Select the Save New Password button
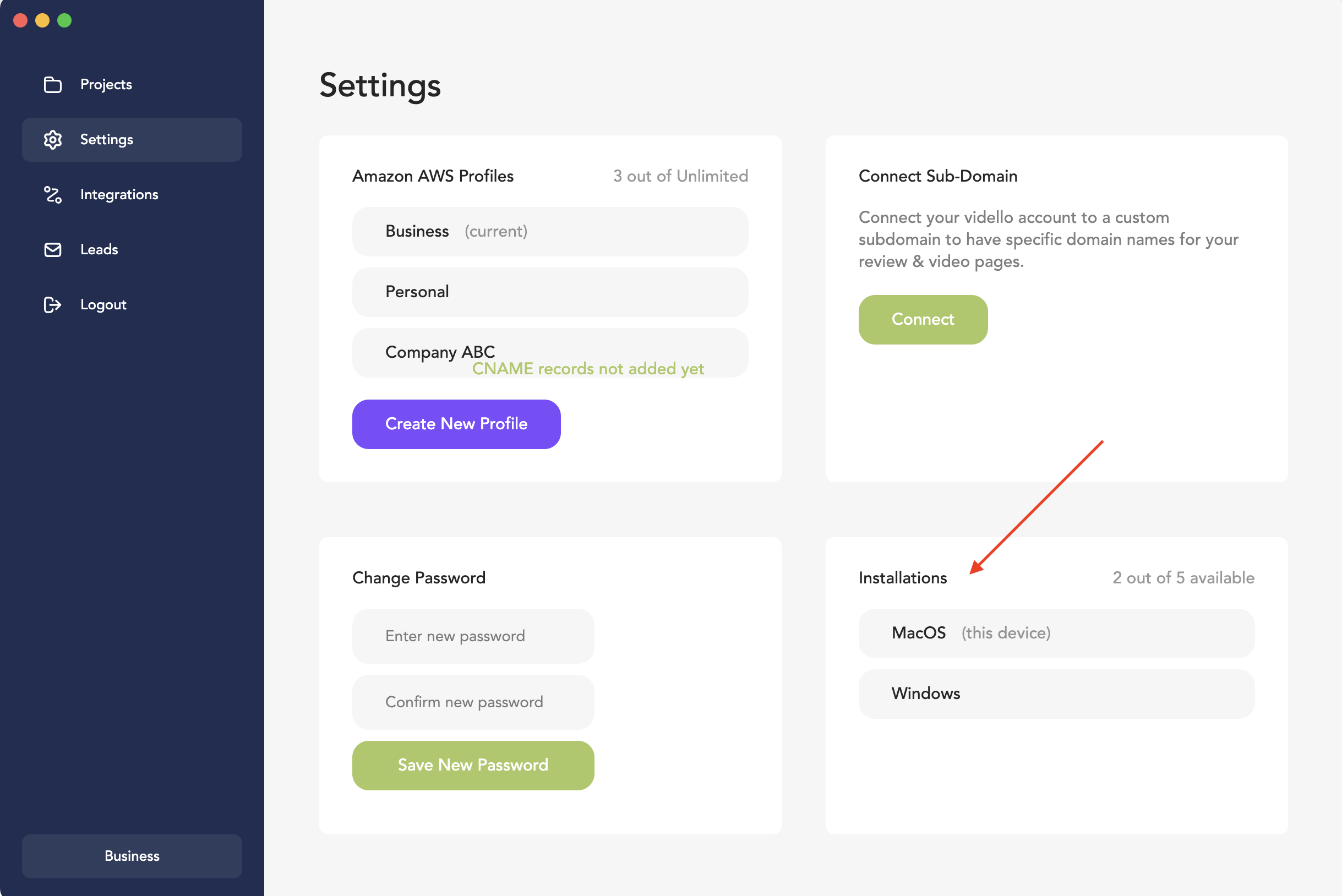1342x896 pixels. pos(473,765)
